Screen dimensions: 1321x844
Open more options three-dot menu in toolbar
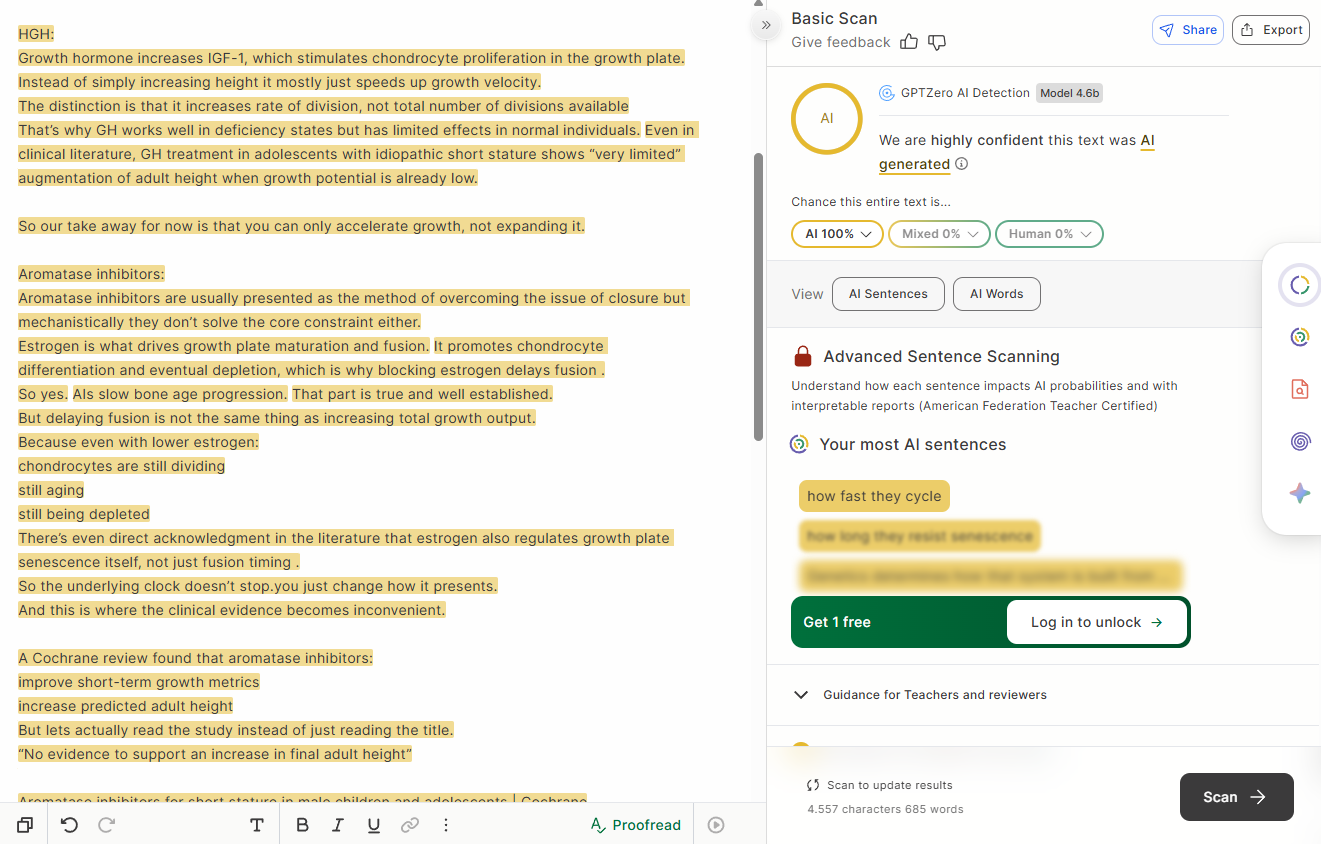click(x=446, y=825)
